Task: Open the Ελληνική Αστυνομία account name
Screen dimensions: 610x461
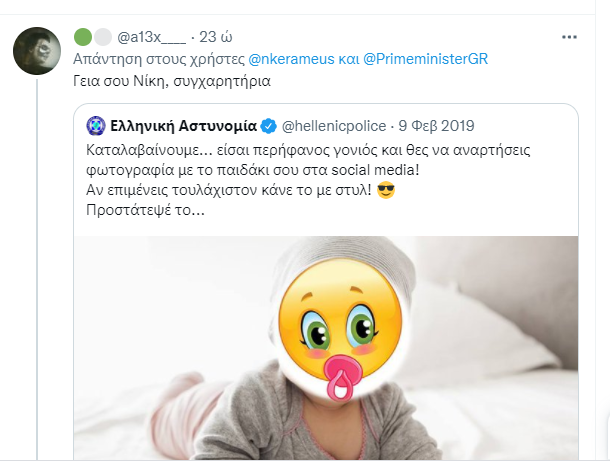Action: tap(183, 126)
